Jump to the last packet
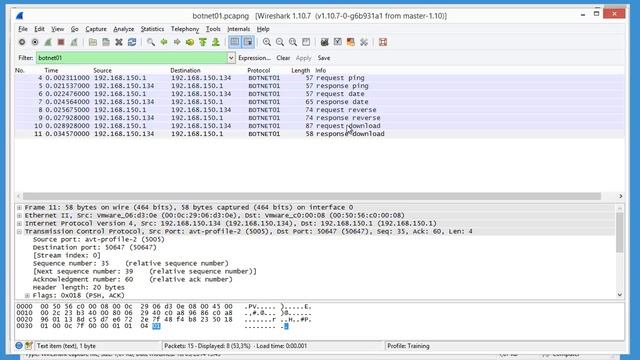Screen dimensions: 640x360 (x=216, y=42)
